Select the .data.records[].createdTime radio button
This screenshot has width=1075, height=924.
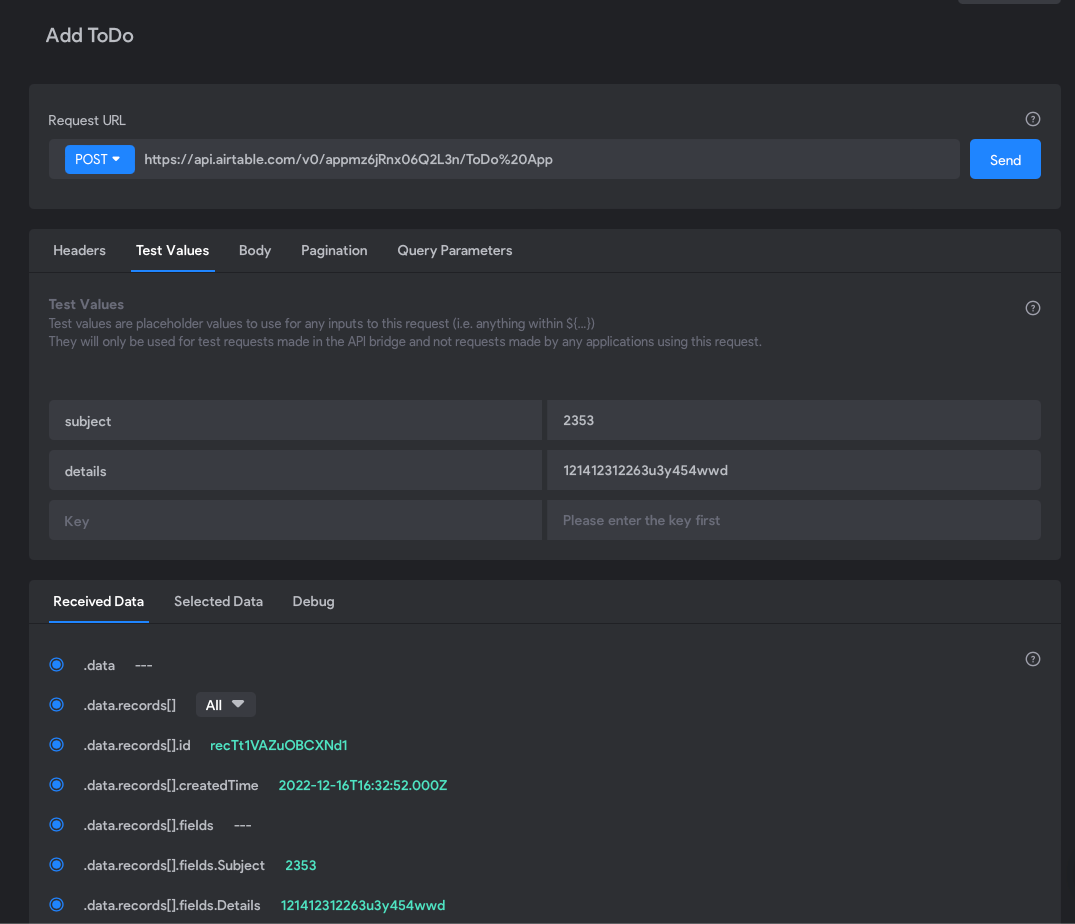click(57, 785)
